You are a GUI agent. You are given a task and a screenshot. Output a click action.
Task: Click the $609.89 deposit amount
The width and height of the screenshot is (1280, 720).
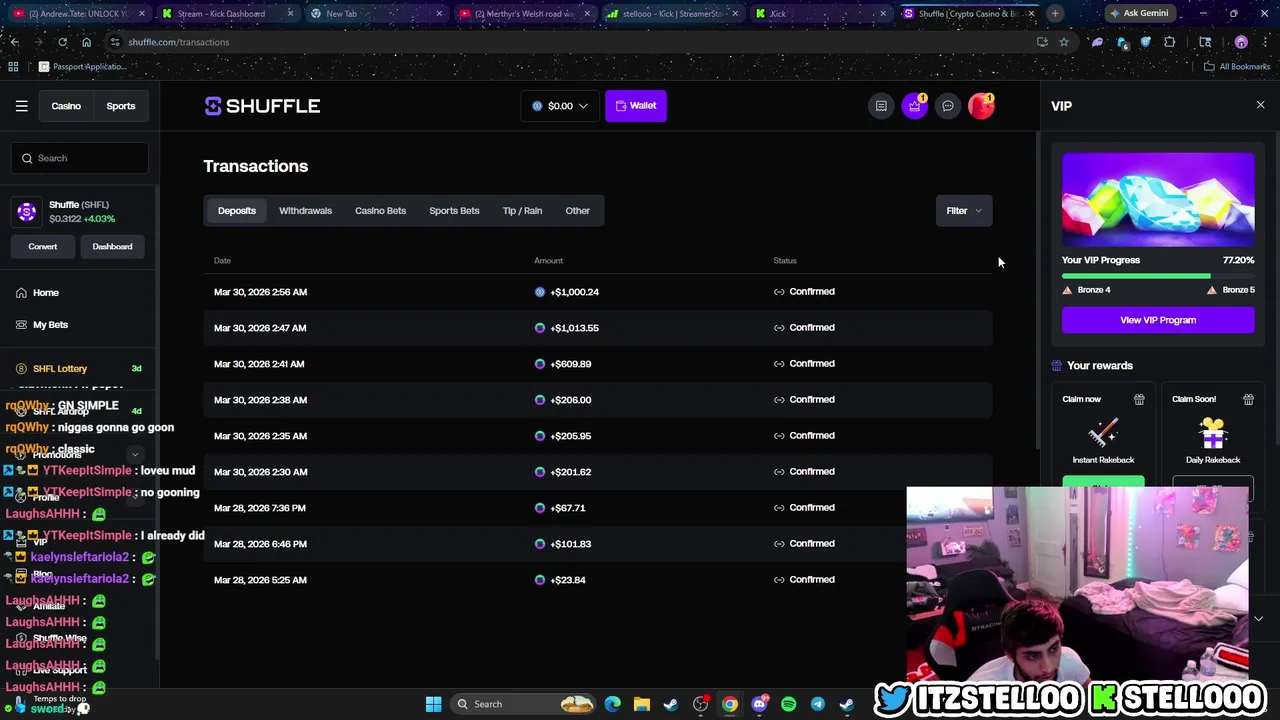[x=570, y=364]
